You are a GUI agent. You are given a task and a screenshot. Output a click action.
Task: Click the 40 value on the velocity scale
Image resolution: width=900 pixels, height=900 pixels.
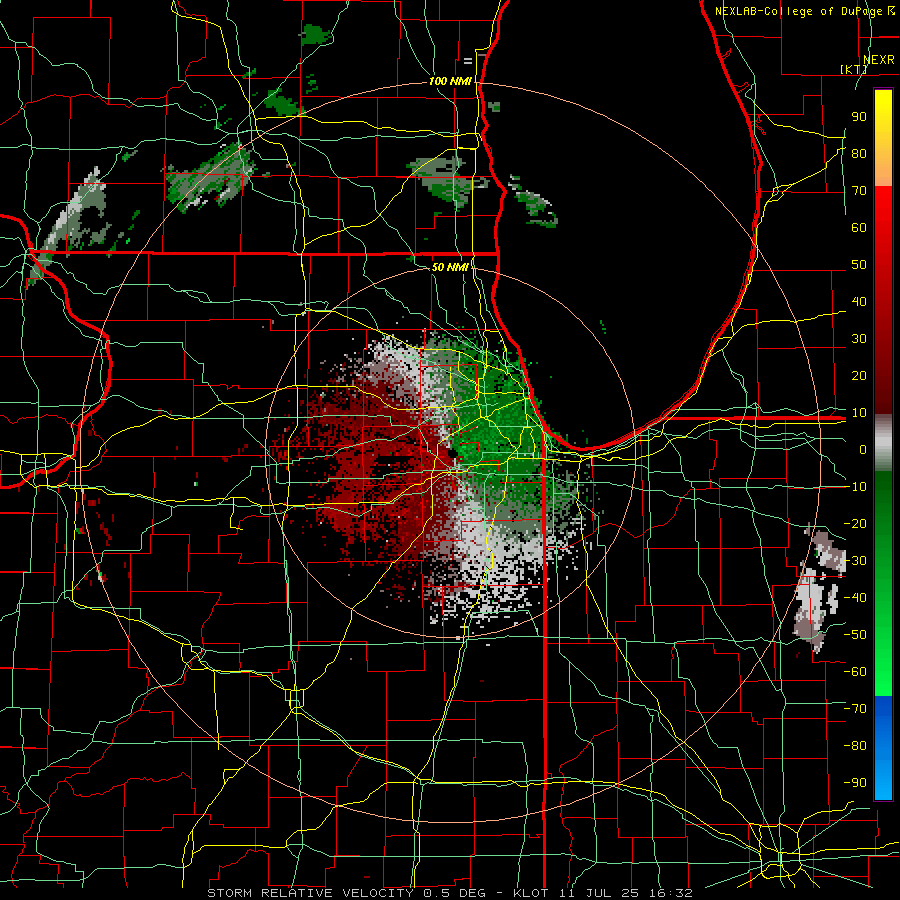[x=859, y=301]
